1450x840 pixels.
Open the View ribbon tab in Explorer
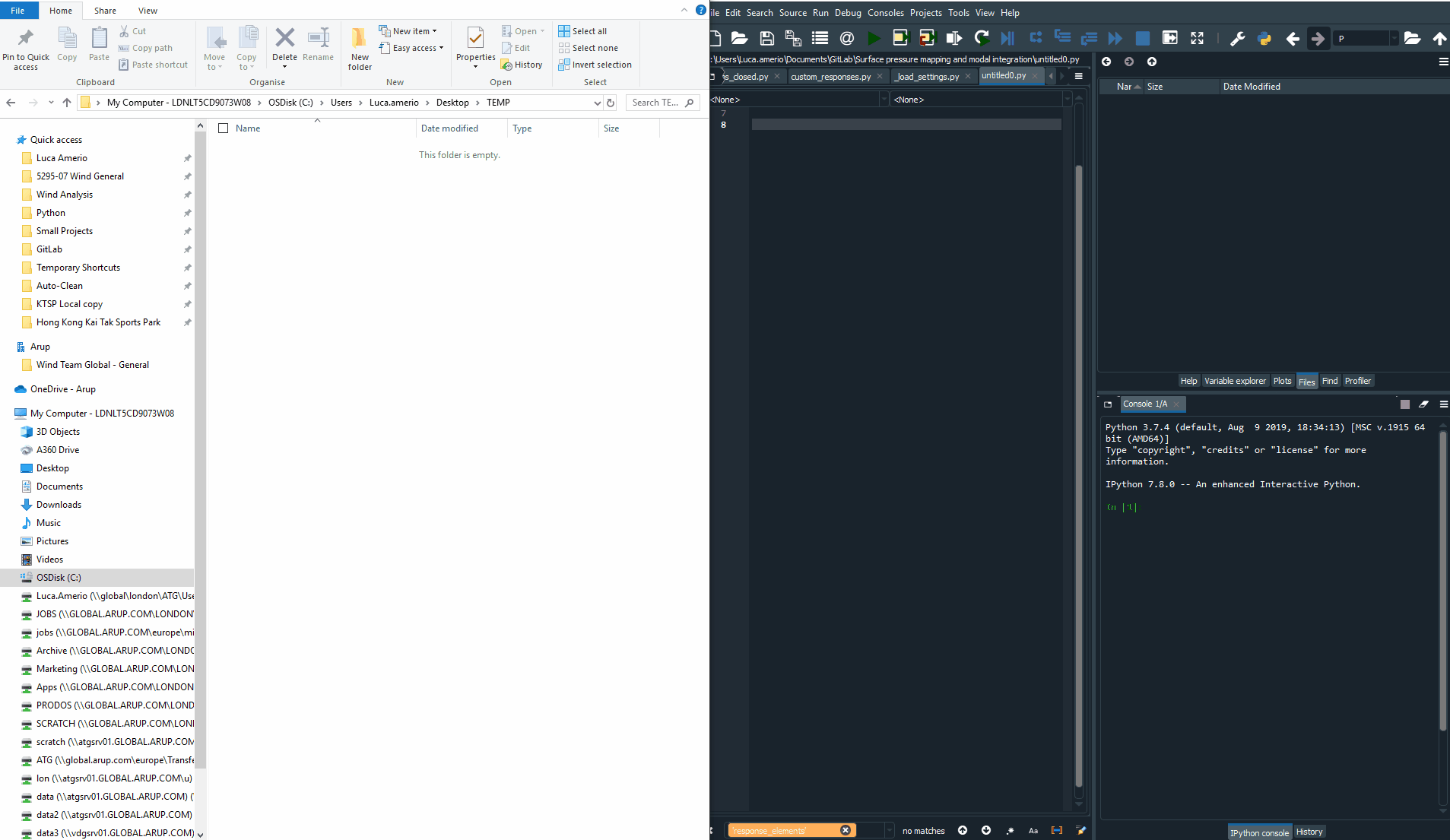(148, 11)
